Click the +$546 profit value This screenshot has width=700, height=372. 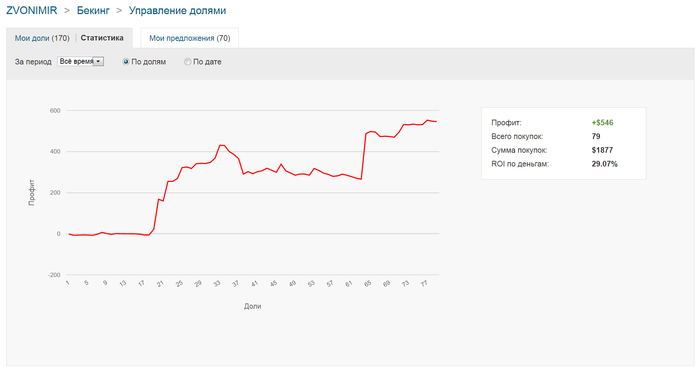pos(602,122)
